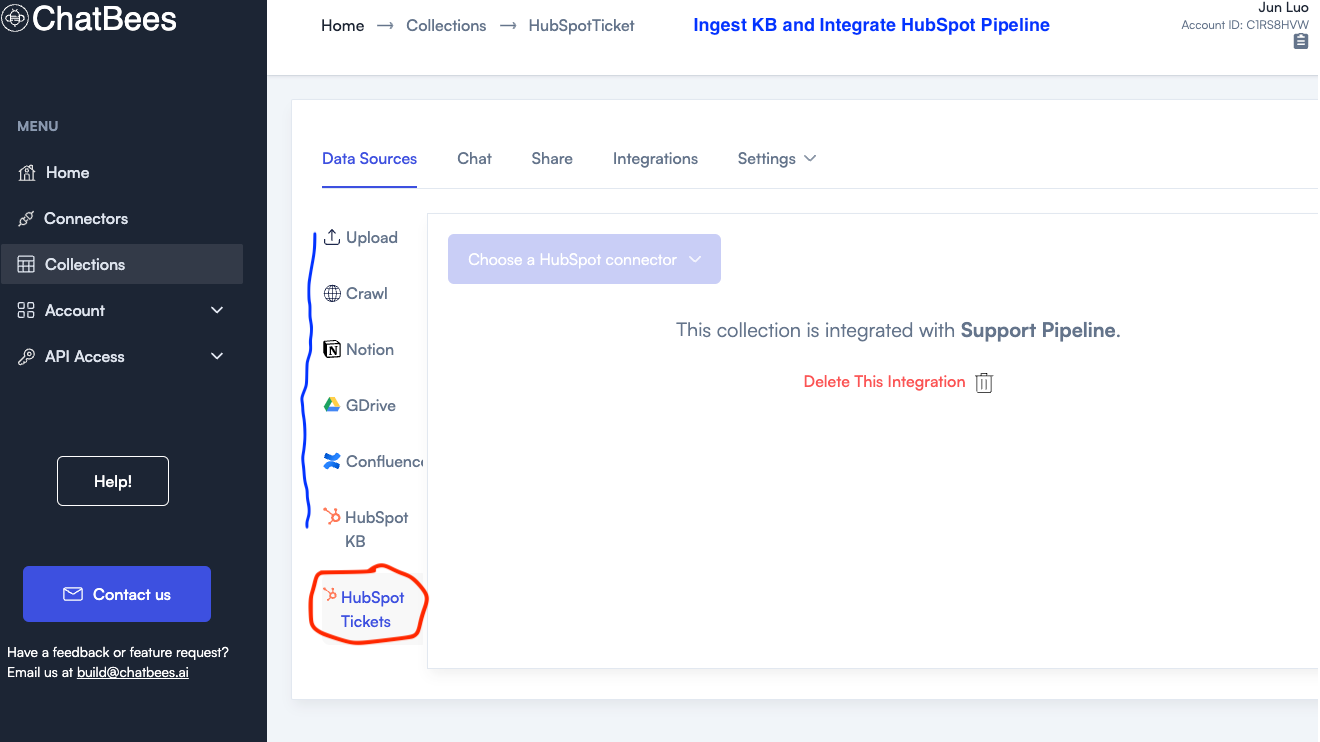Select the GDrive data source icon

click(x=332, y=405)
